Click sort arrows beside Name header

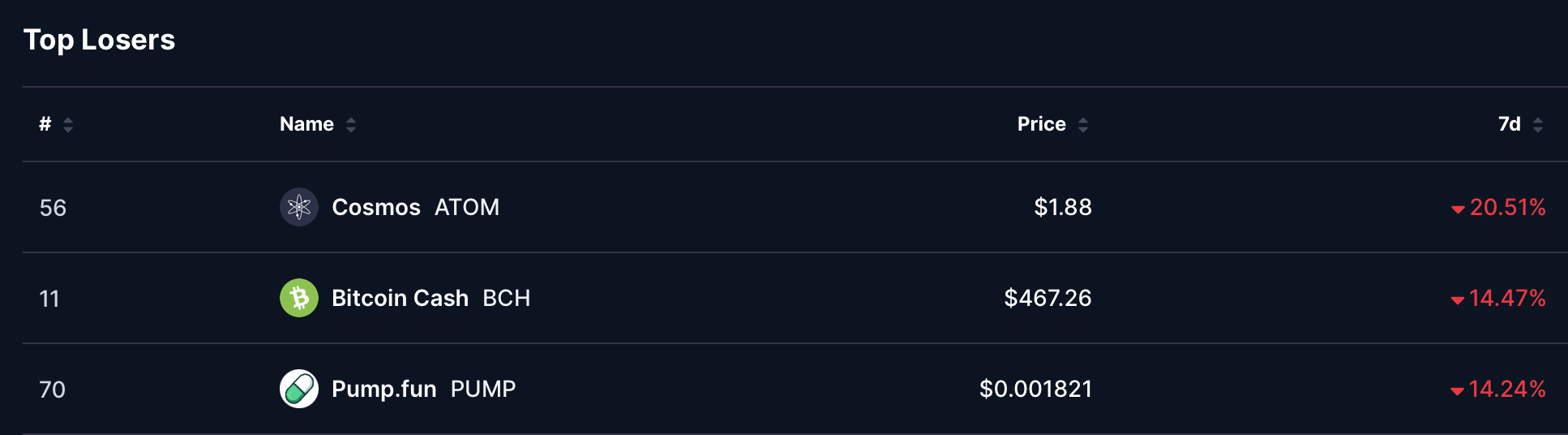click(351, 124)
